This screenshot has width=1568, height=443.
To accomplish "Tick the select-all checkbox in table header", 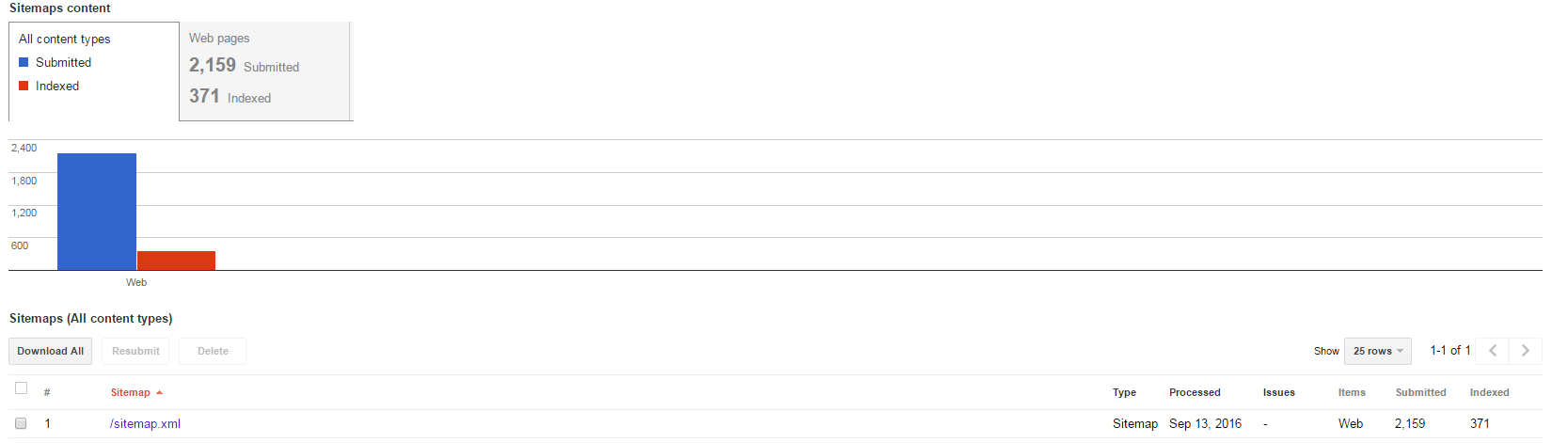I will coord(21,388).
